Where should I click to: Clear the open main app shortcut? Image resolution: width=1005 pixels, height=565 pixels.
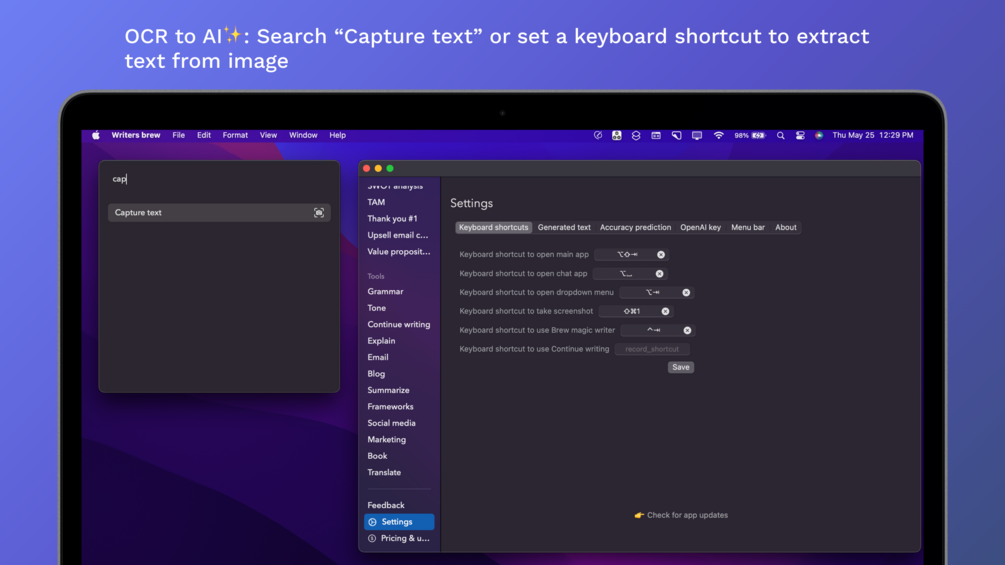coord(661,255)
